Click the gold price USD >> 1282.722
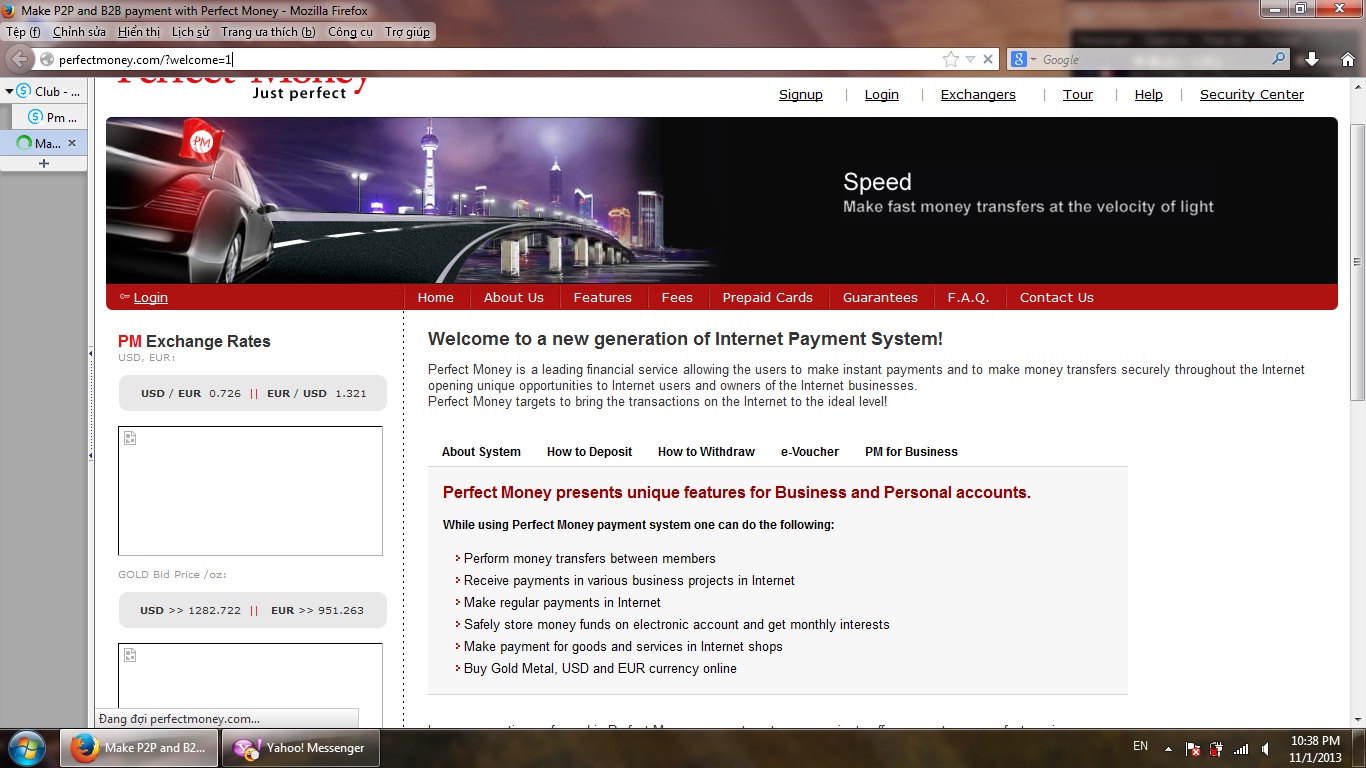The width and height of the screenshot is (1366, 768). pos(190,610)
